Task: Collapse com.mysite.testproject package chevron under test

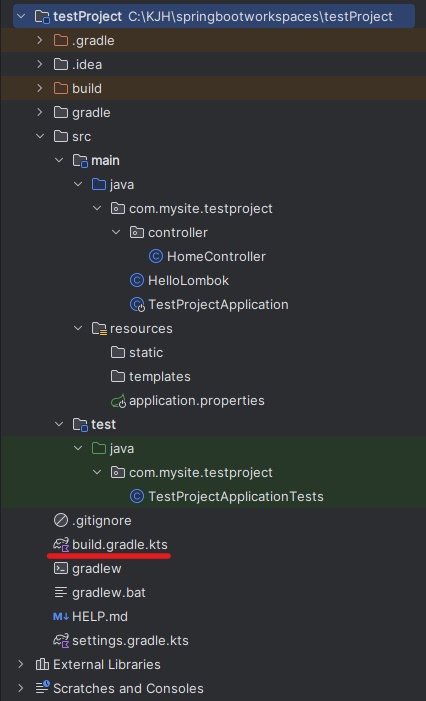Action: 97,472
